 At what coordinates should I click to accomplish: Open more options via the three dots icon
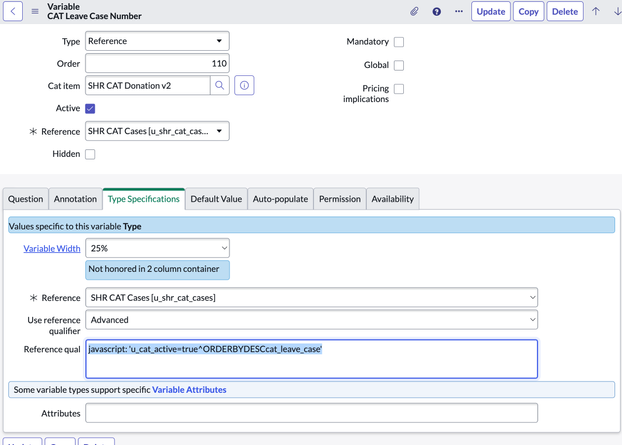tap(459, 12)
